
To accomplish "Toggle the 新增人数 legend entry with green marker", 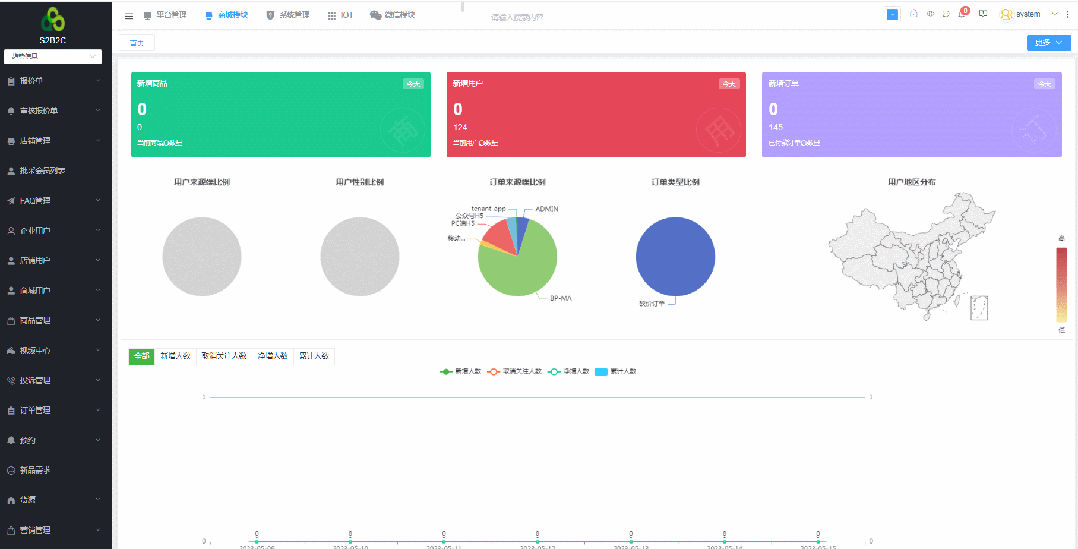I will pyautogui.click(x=461, y=372).
